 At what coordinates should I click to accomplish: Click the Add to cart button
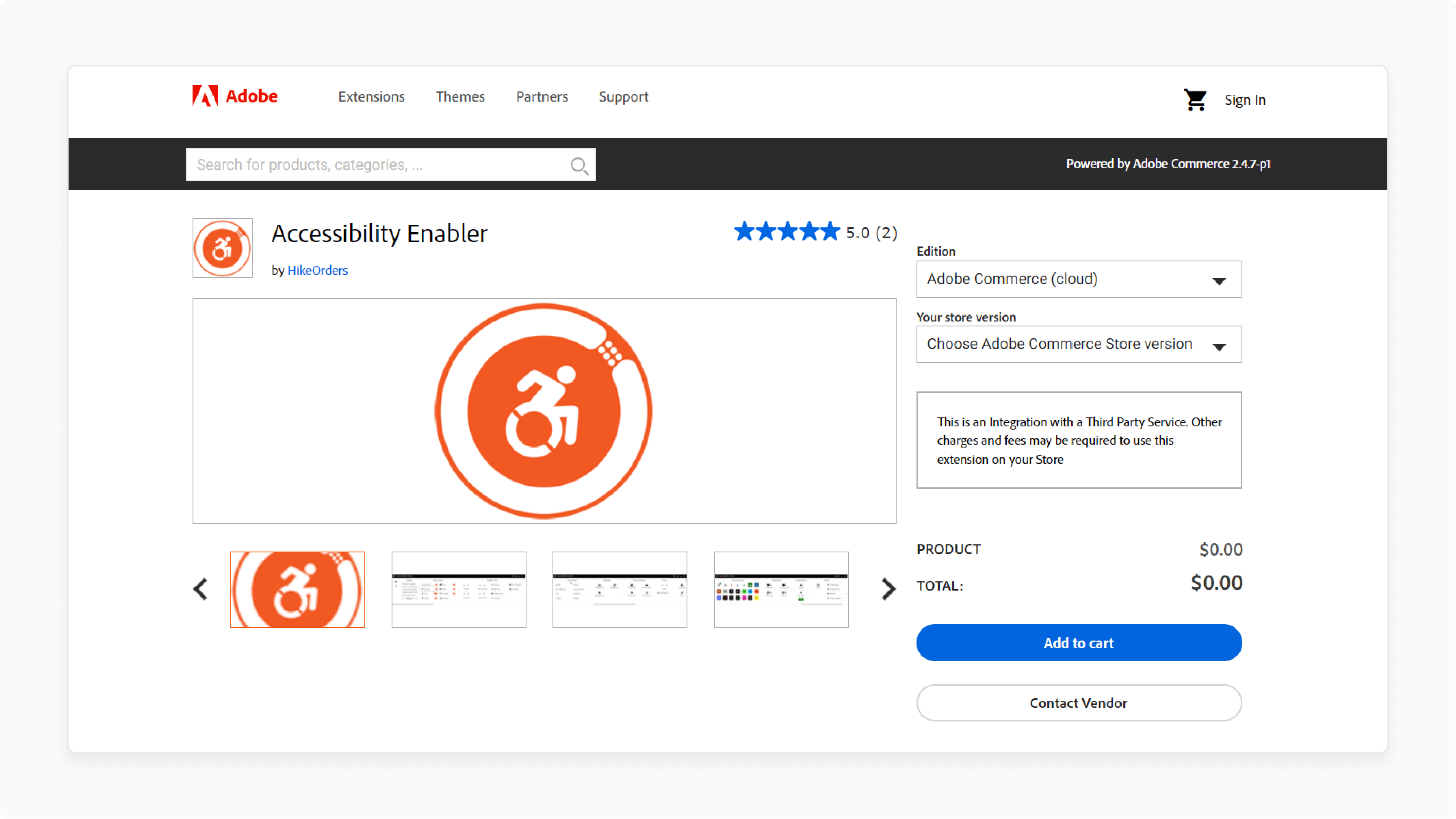coord(1079,643)
